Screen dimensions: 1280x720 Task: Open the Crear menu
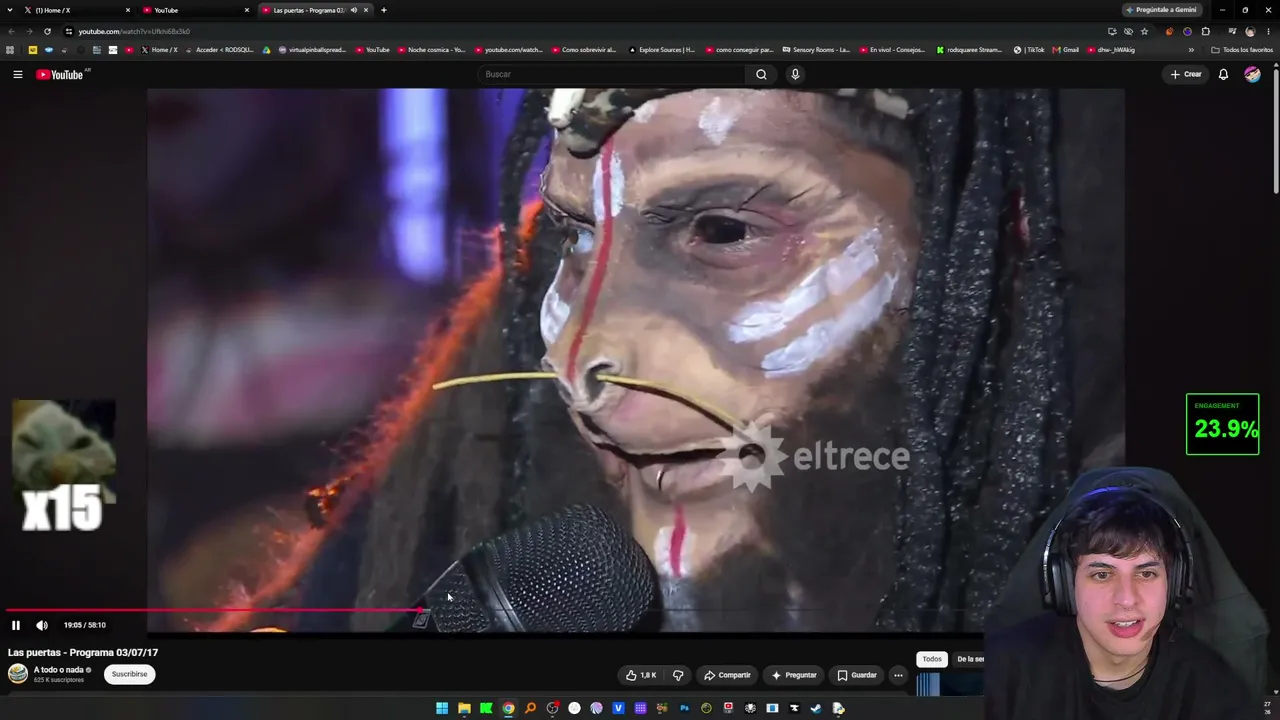point(1186,74)
